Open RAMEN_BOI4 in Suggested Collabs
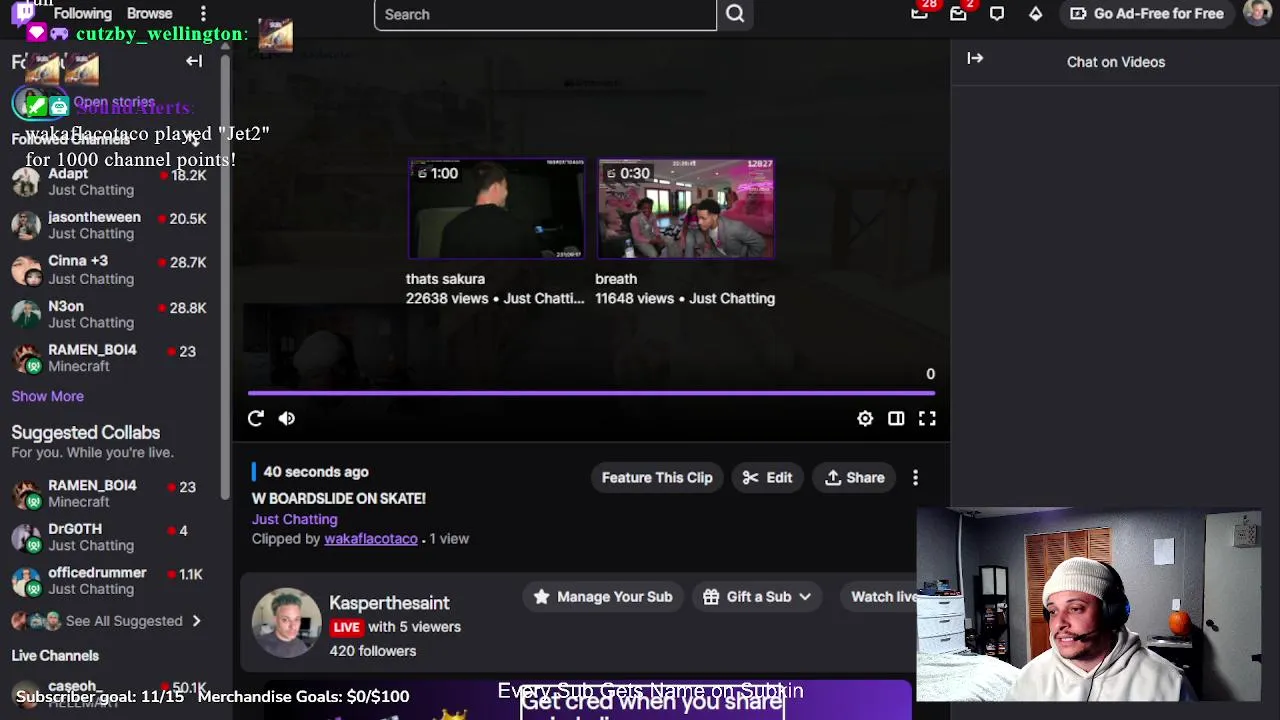This screenshot has height=720, width=1280. click(x=110, y=493)
